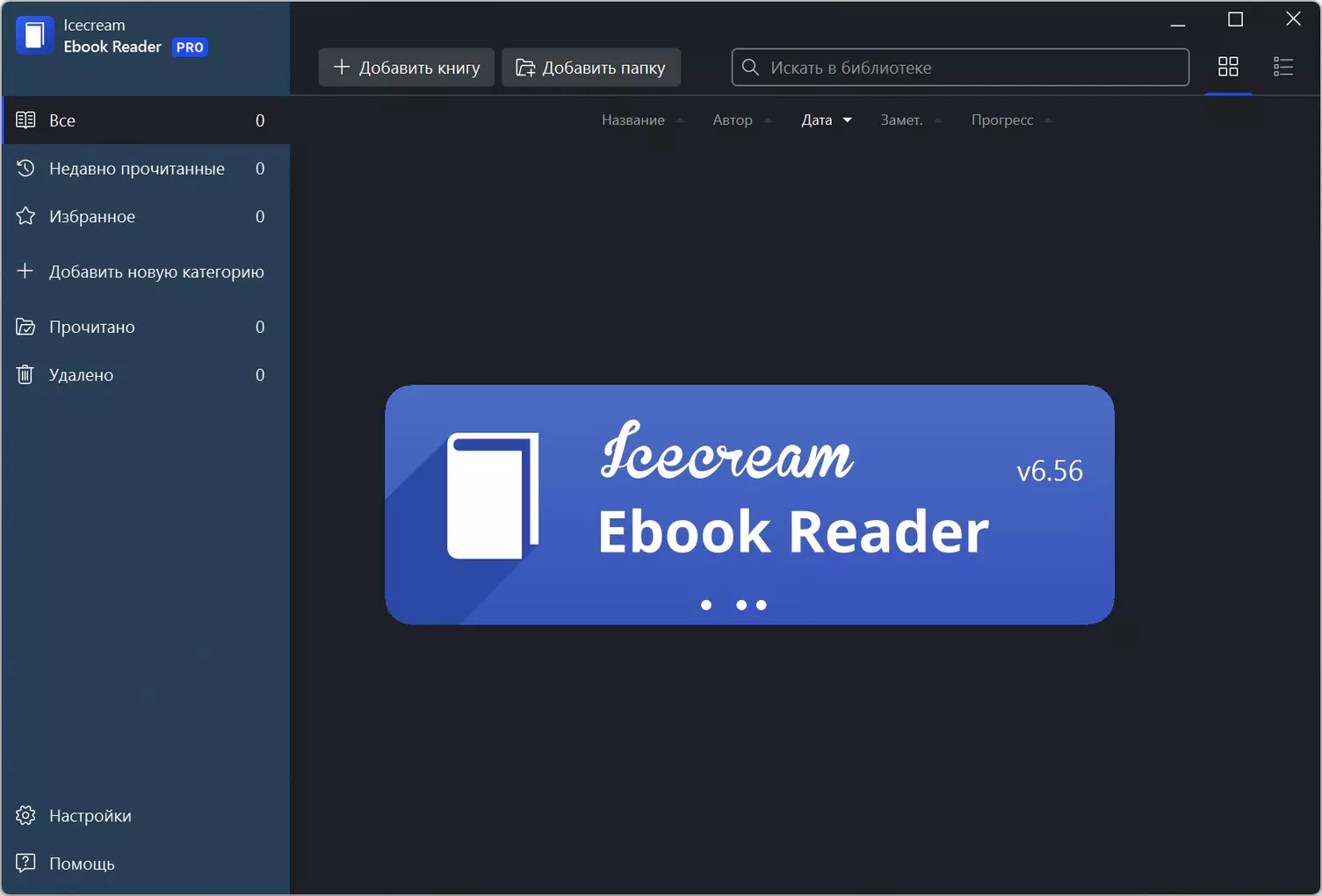The height and width of the screenshot is (896, 1322).
Task: Click the gear icon for settings
Action: (25, 816)
